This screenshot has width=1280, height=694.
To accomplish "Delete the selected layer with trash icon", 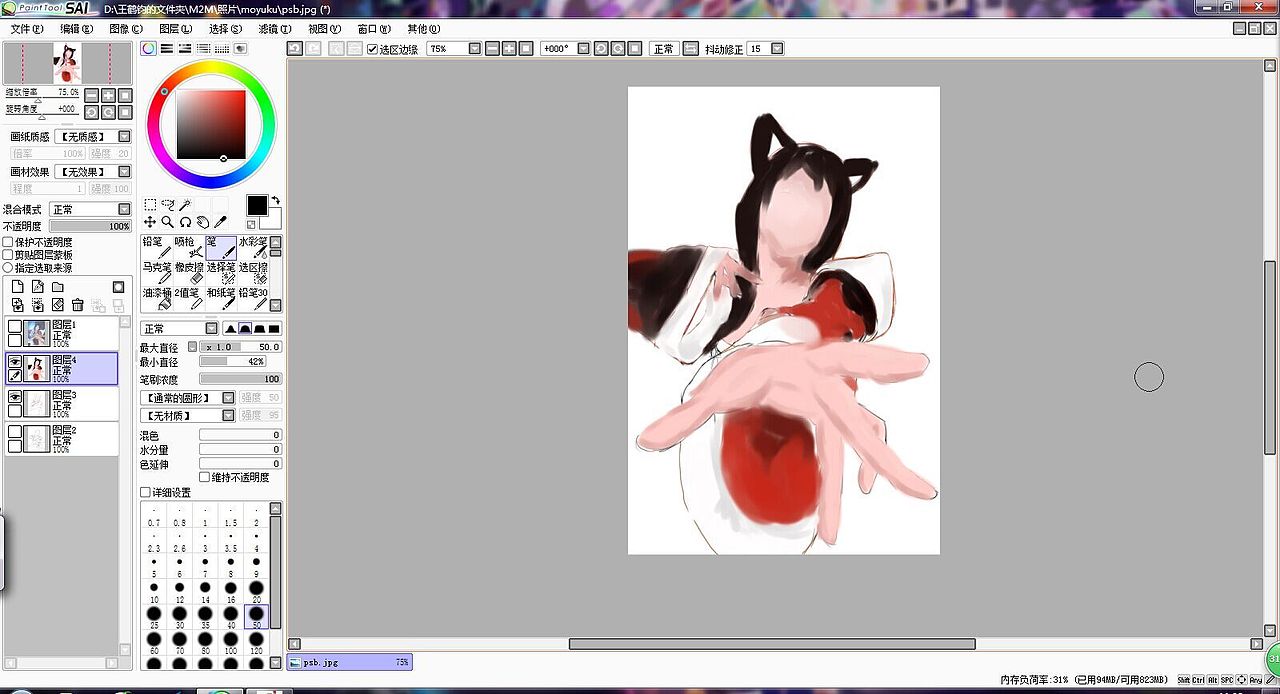I will coord(77,305).
